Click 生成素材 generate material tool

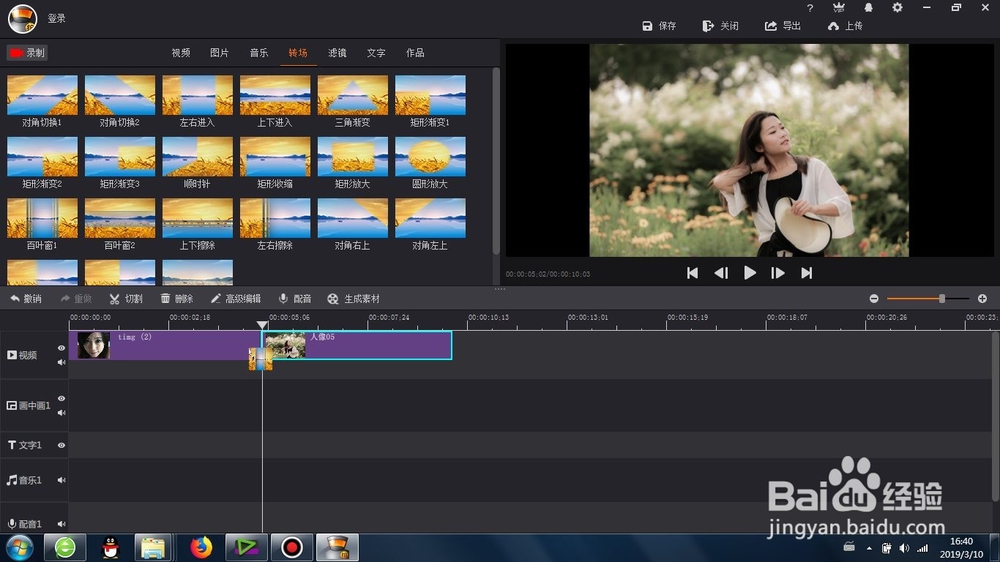tap(353, 299)
